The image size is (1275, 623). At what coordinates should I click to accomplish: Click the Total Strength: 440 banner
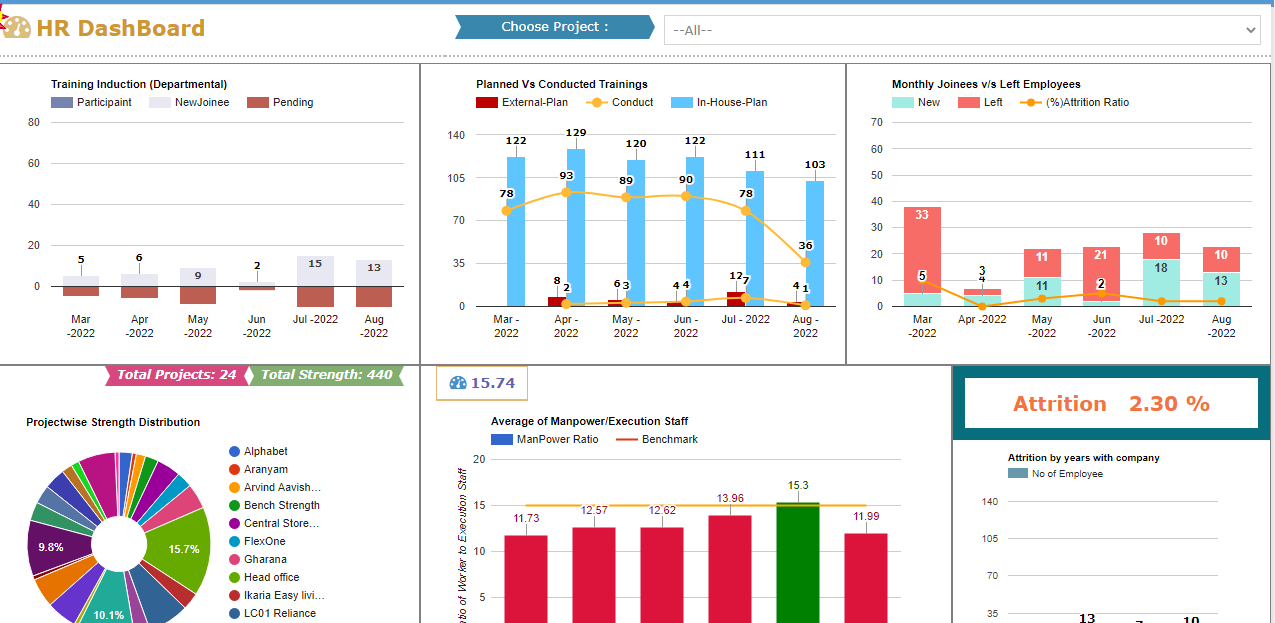click(x=326, y=375)
